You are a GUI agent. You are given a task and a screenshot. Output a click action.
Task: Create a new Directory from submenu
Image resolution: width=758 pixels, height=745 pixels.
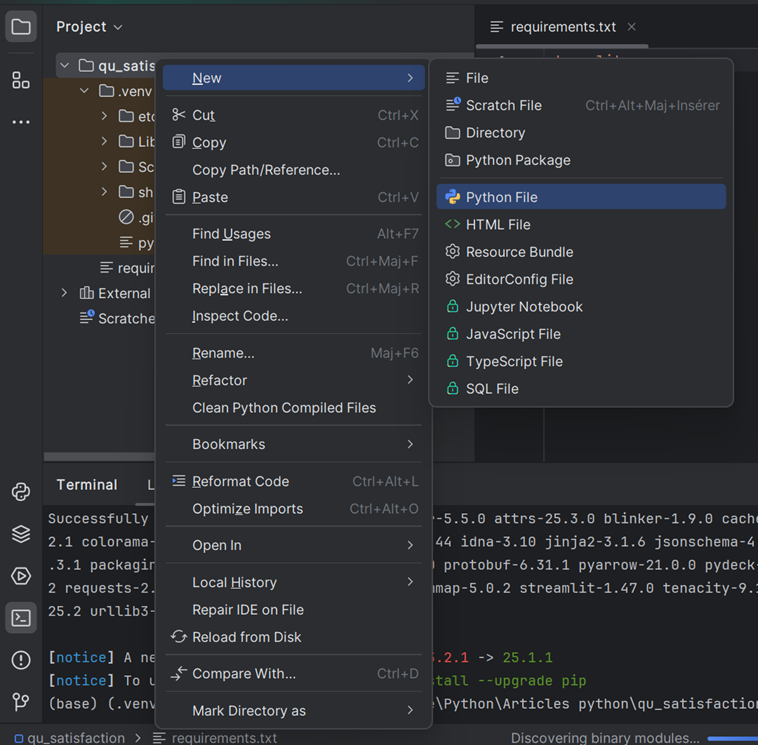click(581, 132)
